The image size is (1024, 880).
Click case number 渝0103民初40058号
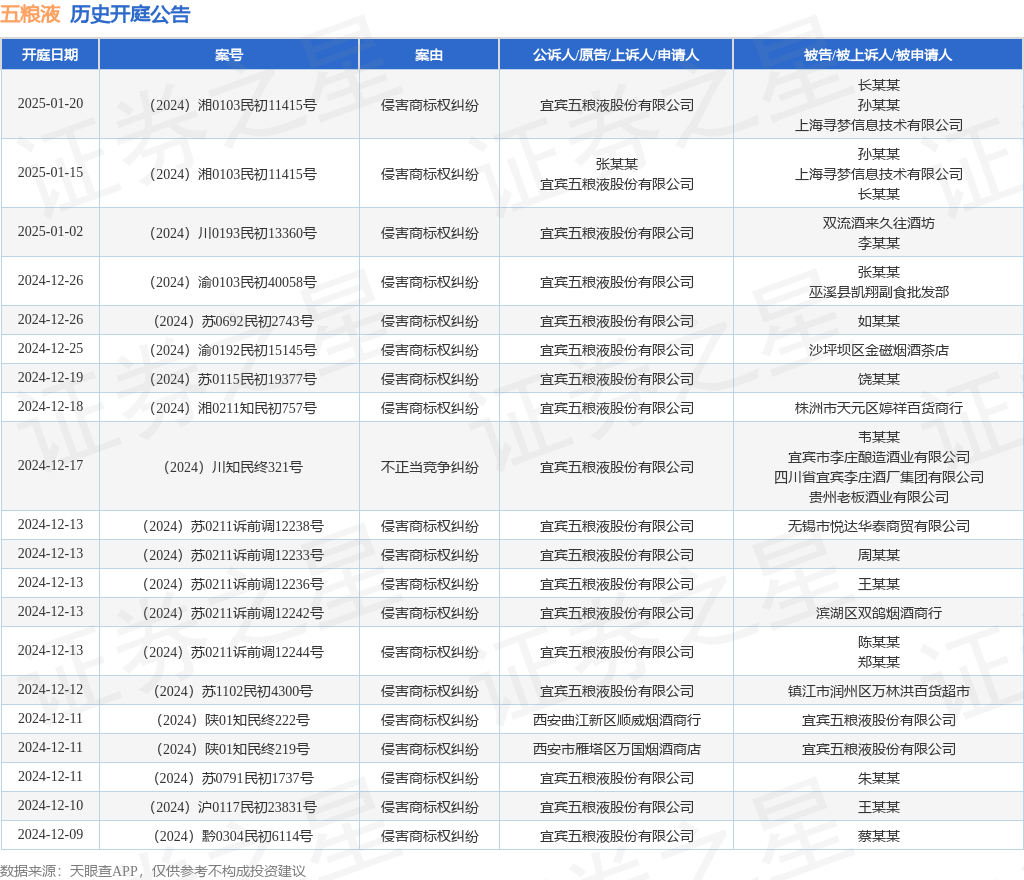tap(233, 282)
